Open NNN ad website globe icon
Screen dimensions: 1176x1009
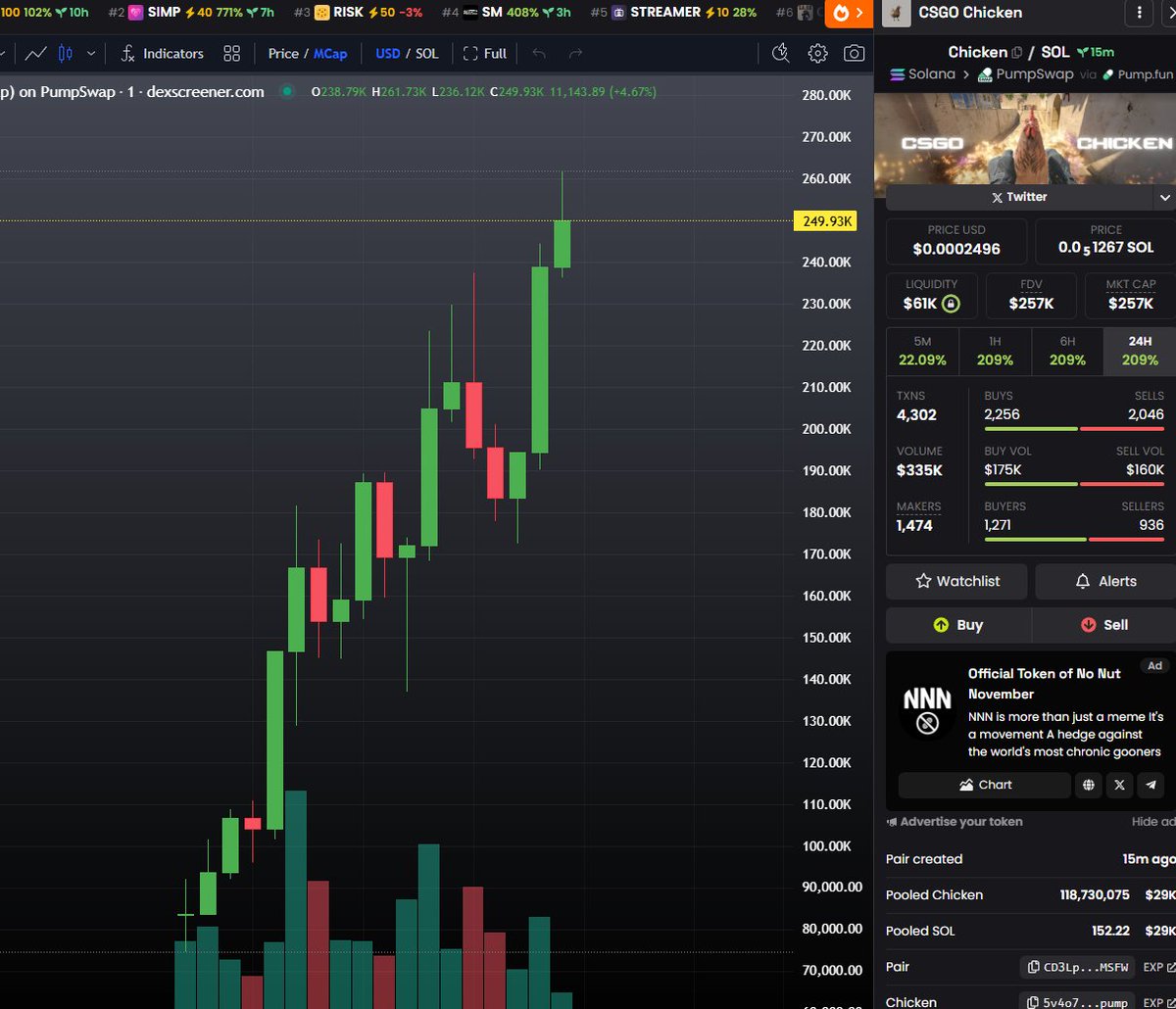coord(1088,785)
